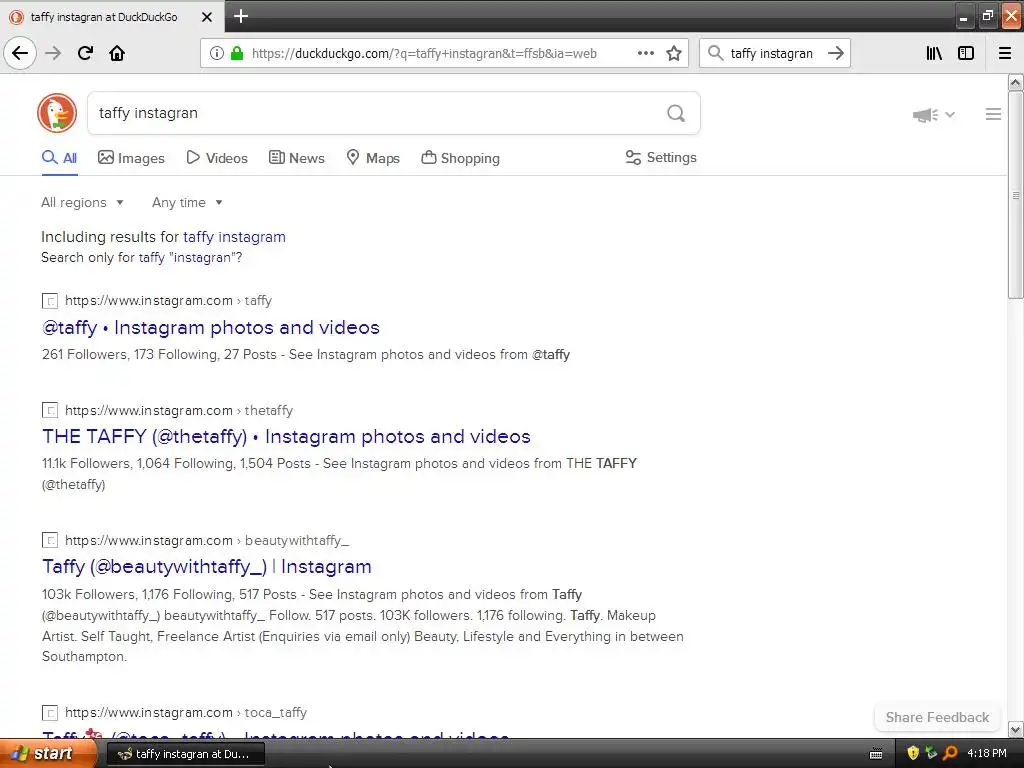Expand the All regions dropdown
This screenshot has height=768, width=1024.
click(x=82, y=202)
